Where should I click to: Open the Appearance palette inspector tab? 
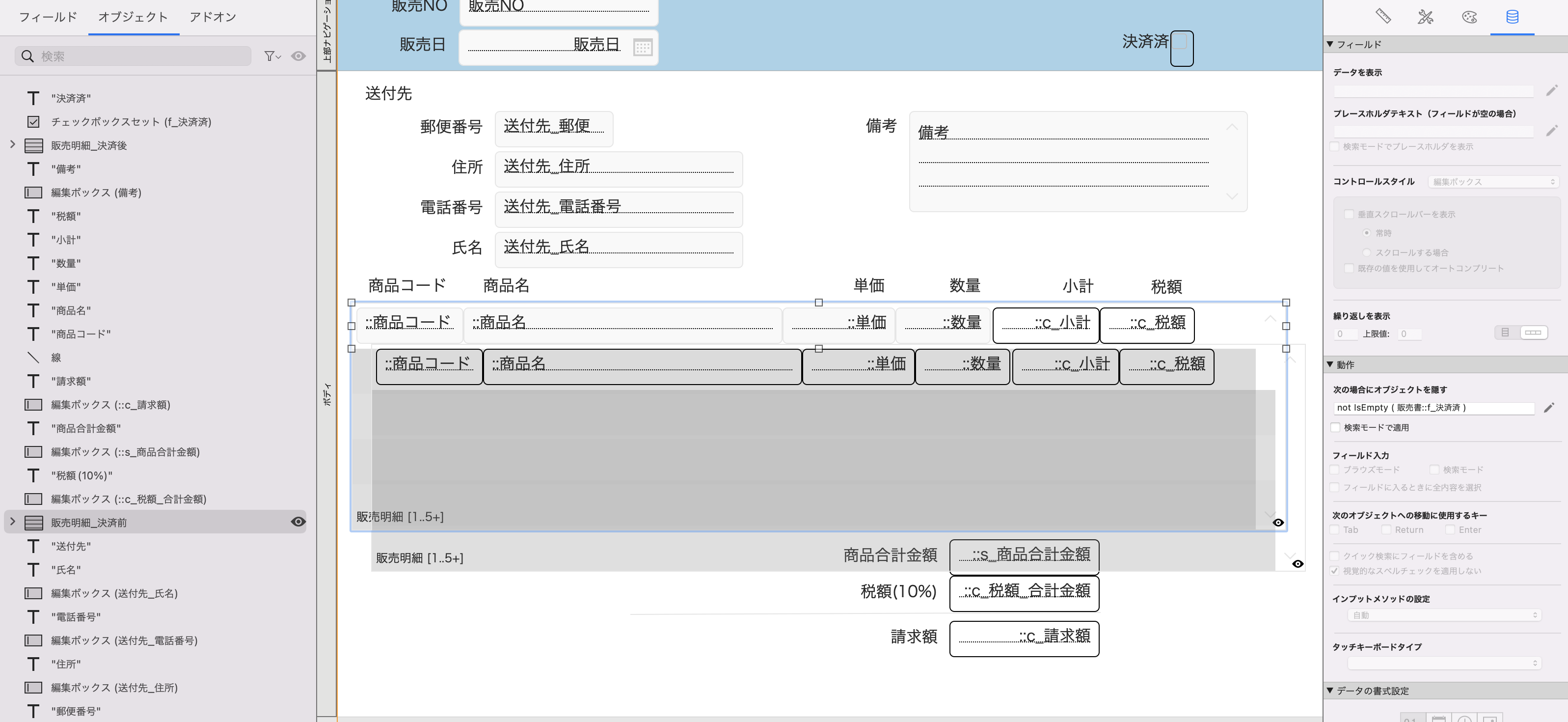[x=1469, y=16]
